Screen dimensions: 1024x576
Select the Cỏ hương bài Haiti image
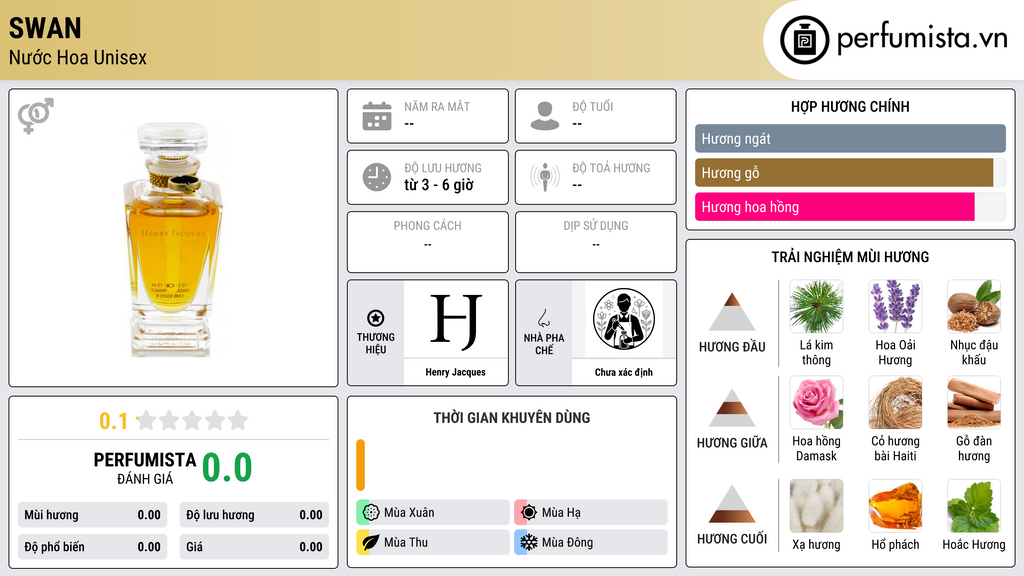[x=895, y=403]
